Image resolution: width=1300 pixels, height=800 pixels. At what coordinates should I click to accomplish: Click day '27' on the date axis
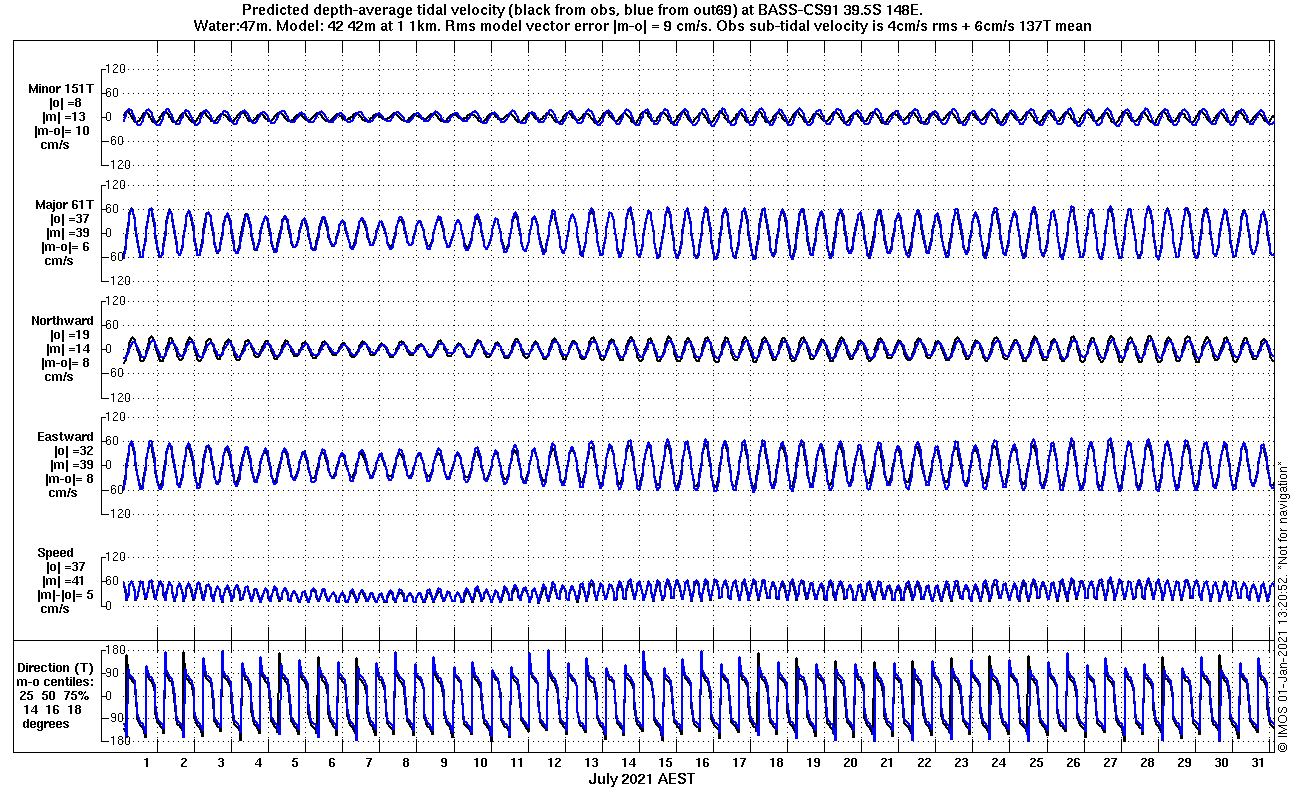click(1109, 763)
